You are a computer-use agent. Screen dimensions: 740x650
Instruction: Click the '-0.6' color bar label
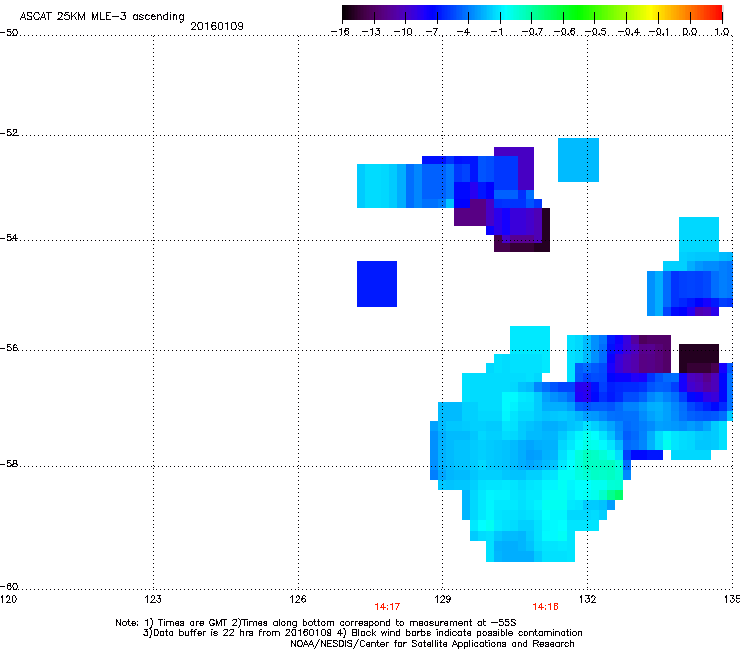pyautogui.click(x=564, y=32)
